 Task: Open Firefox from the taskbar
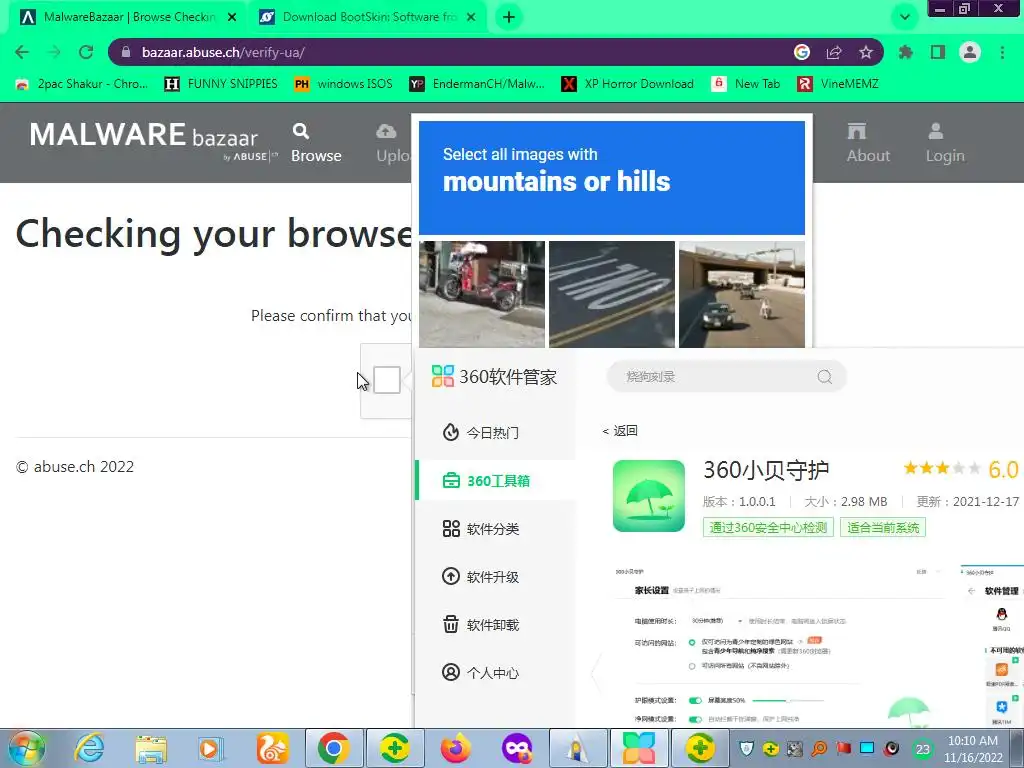[x=456, y=748]
